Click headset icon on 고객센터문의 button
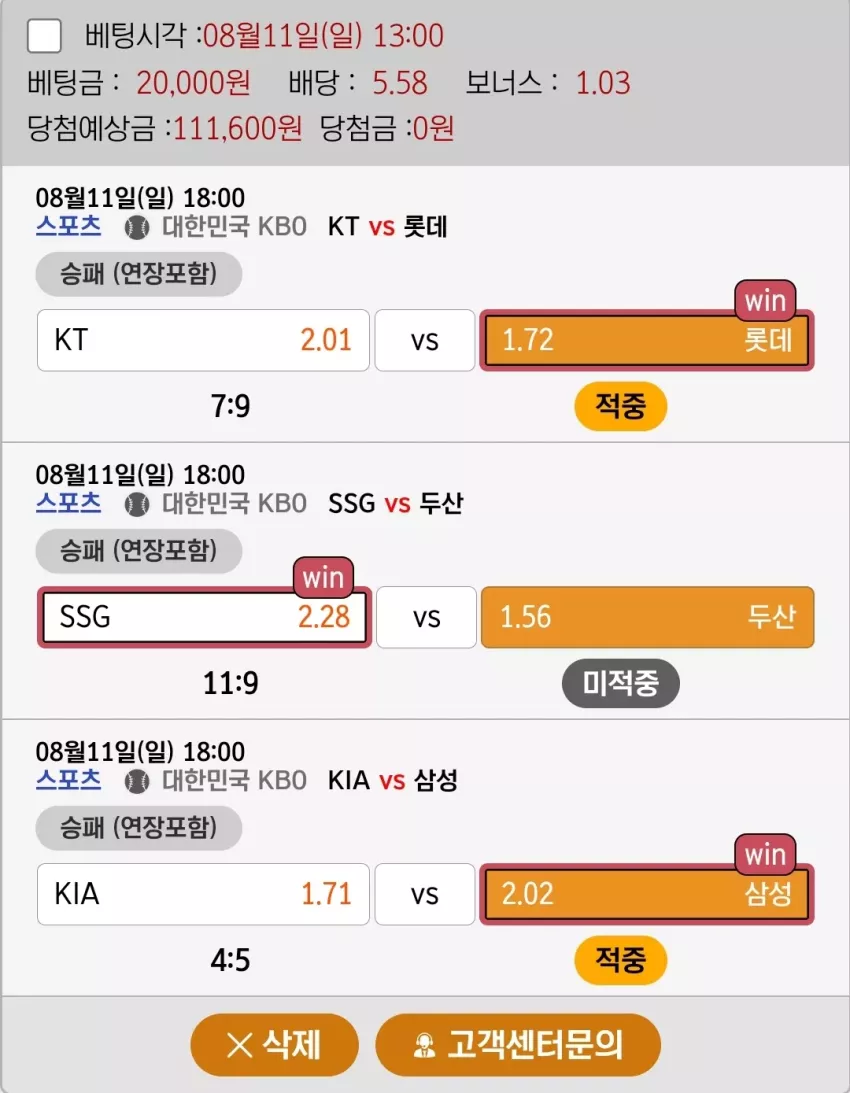The width and height of the screenshot is (850, 1093). point(424,1046)
